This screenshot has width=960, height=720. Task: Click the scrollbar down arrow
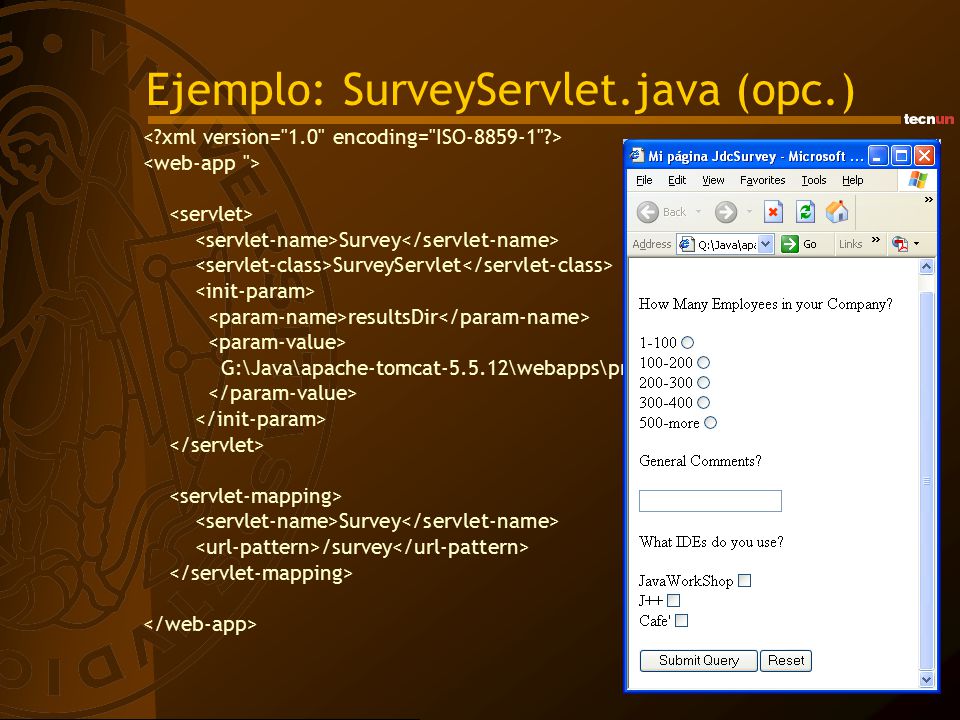pos(926,679)
